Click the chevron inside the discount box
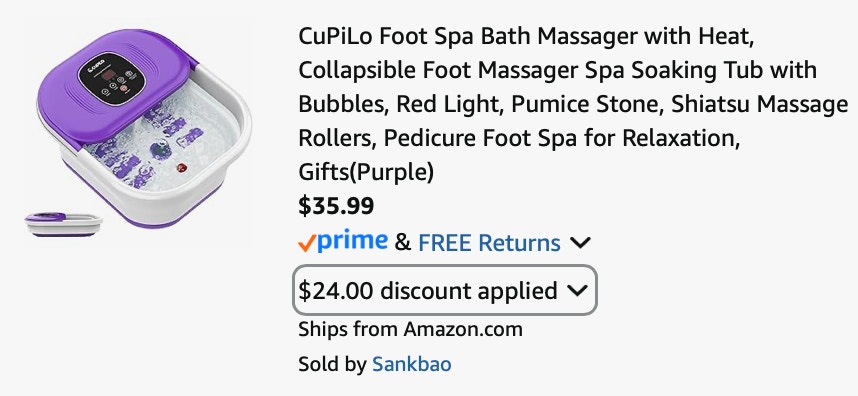Screen dimensions: 858x396 pyautogui.click(x=577, y=291)
